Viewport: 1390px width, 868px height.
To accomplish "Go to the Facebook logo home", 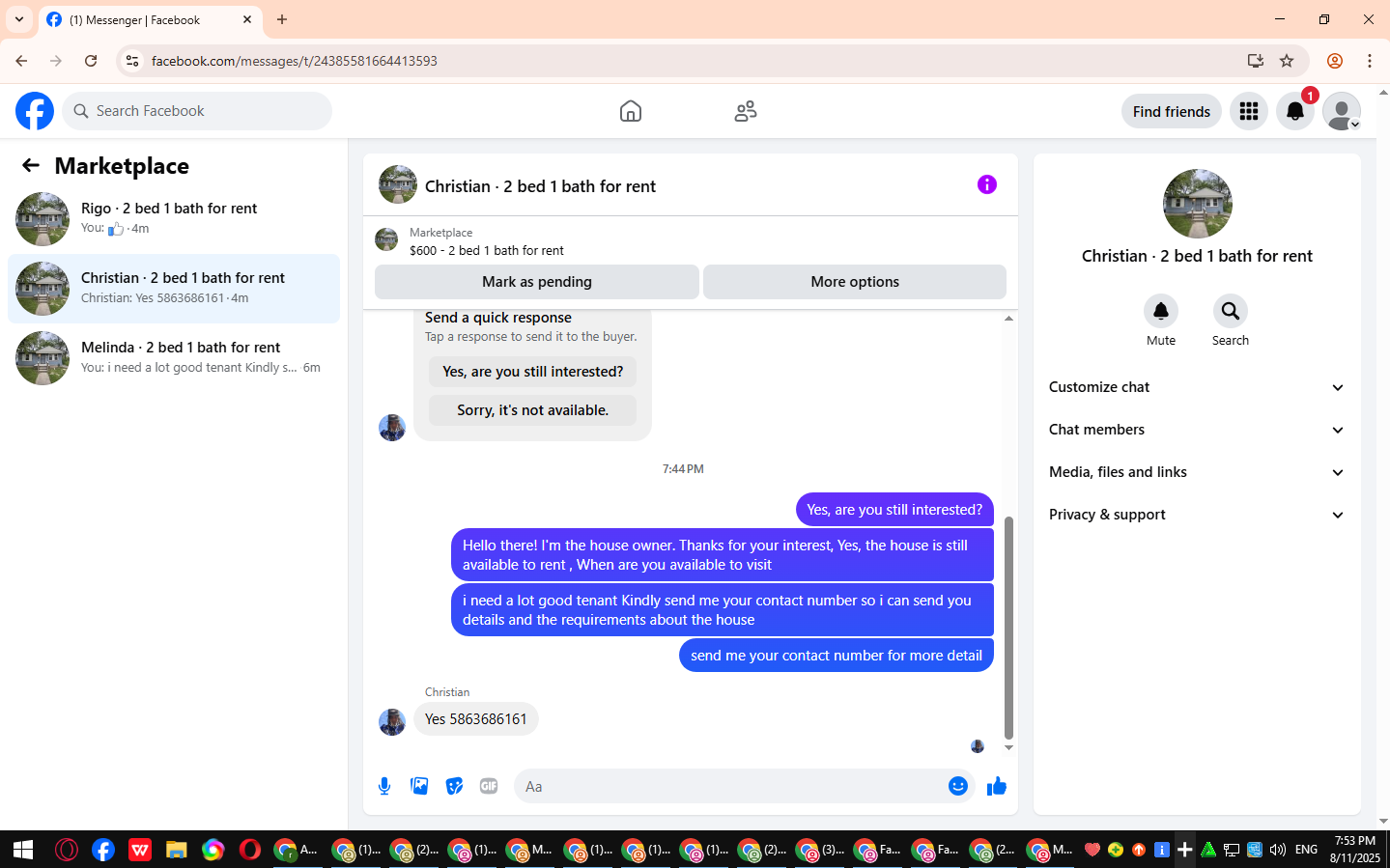I will click(35, 111).
